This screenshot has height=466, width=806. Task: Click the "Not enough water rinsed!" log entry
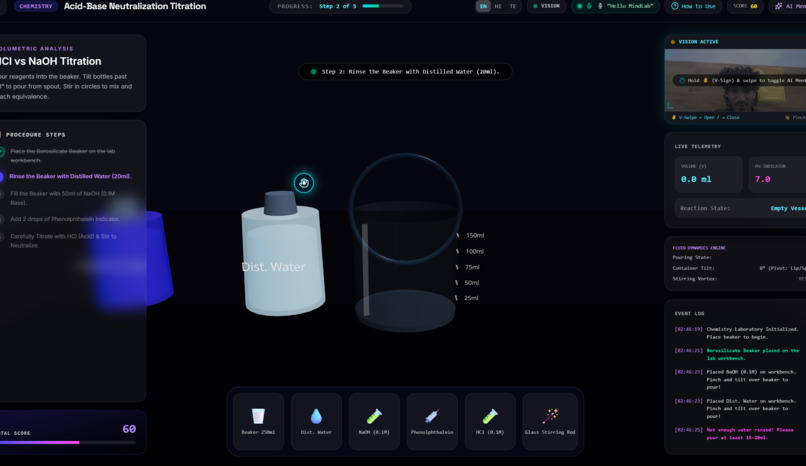coord(737,434)
